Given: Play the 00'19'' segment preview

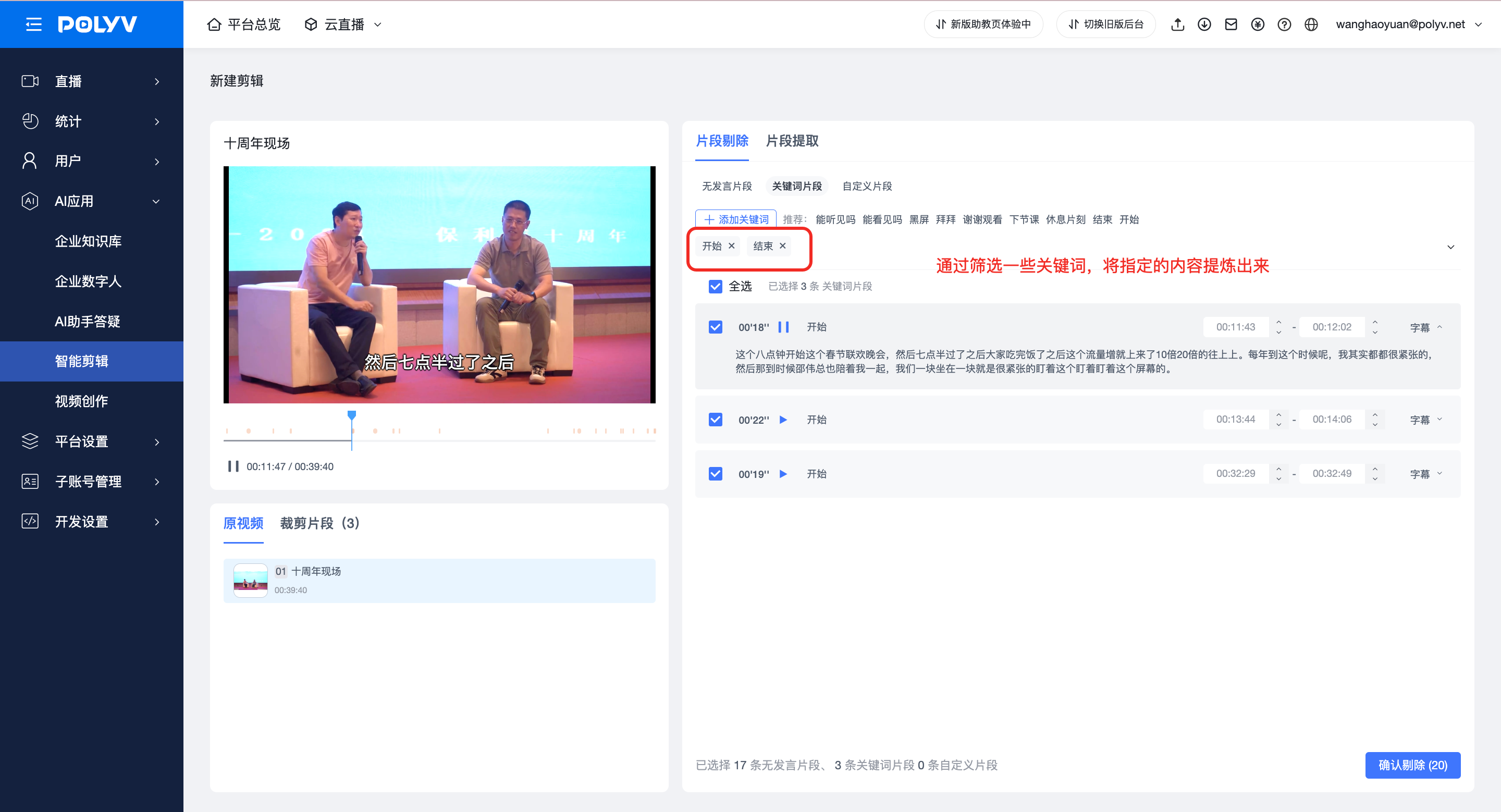Looking at the screenshot, I should click(783, 474).
